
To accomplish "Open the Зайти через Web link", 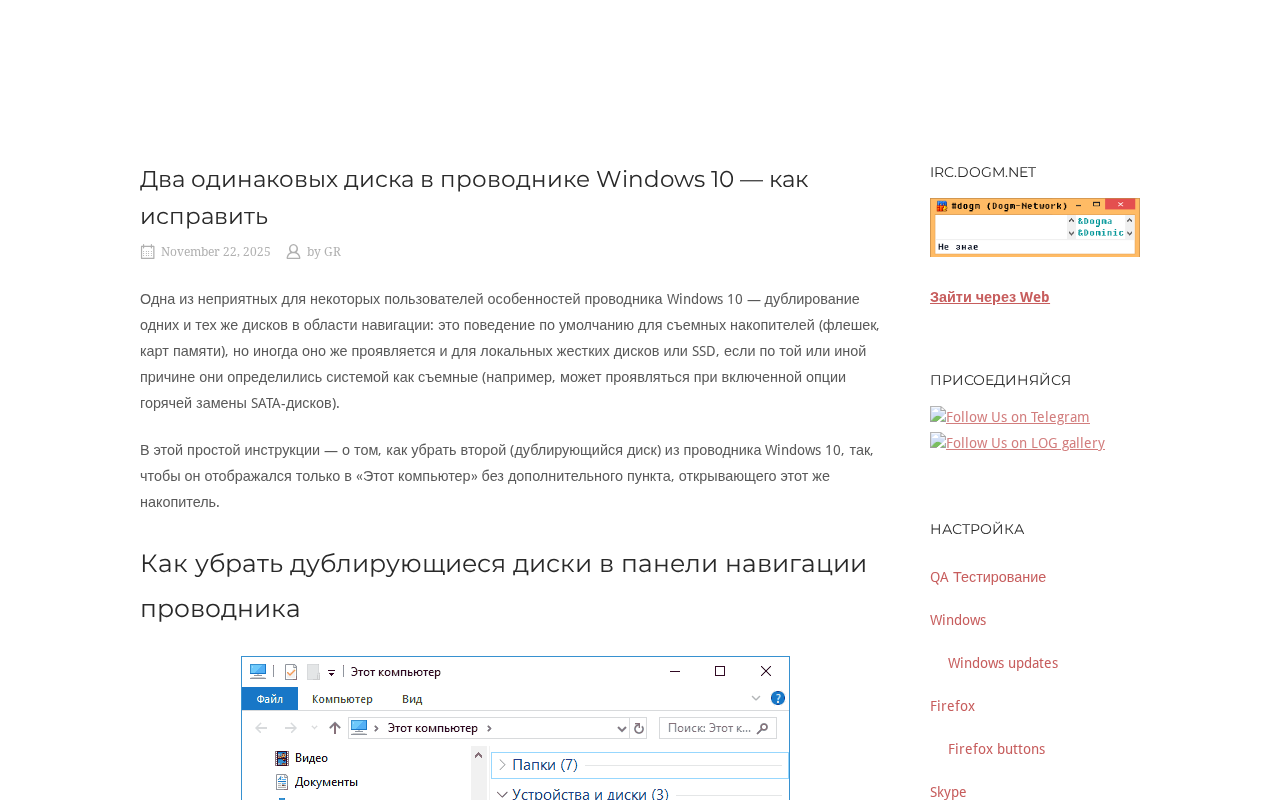I will point(990,297).
